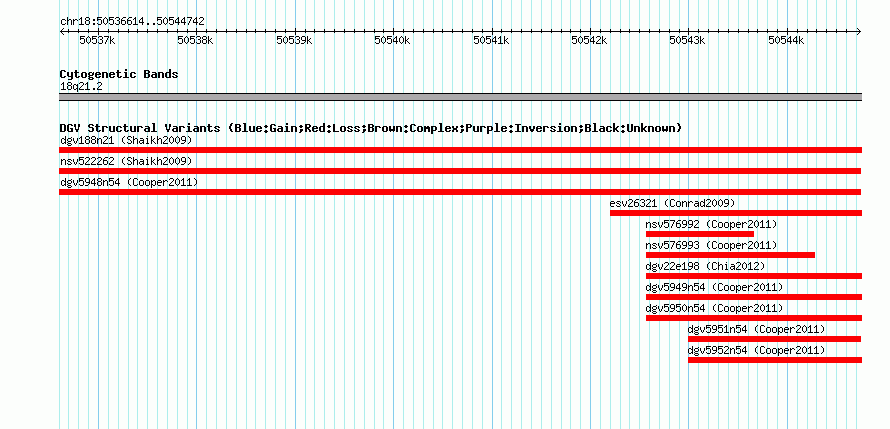
Task: Click the Cytogenetic Bands track title
Action: (x=119, y=74)
